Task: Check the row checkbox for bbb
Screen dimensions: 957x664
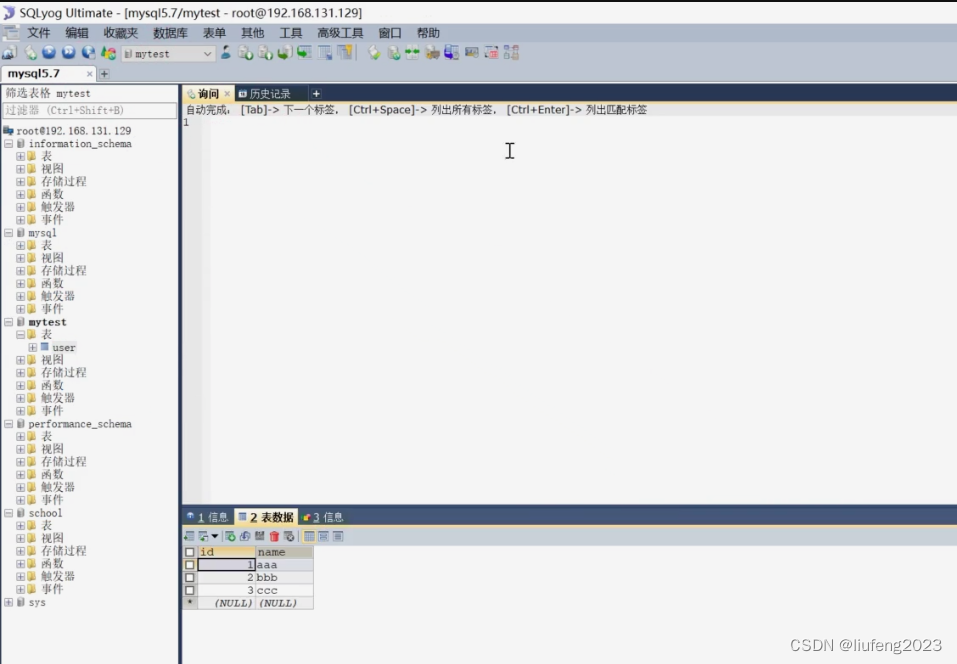Action: click(190, 578)
